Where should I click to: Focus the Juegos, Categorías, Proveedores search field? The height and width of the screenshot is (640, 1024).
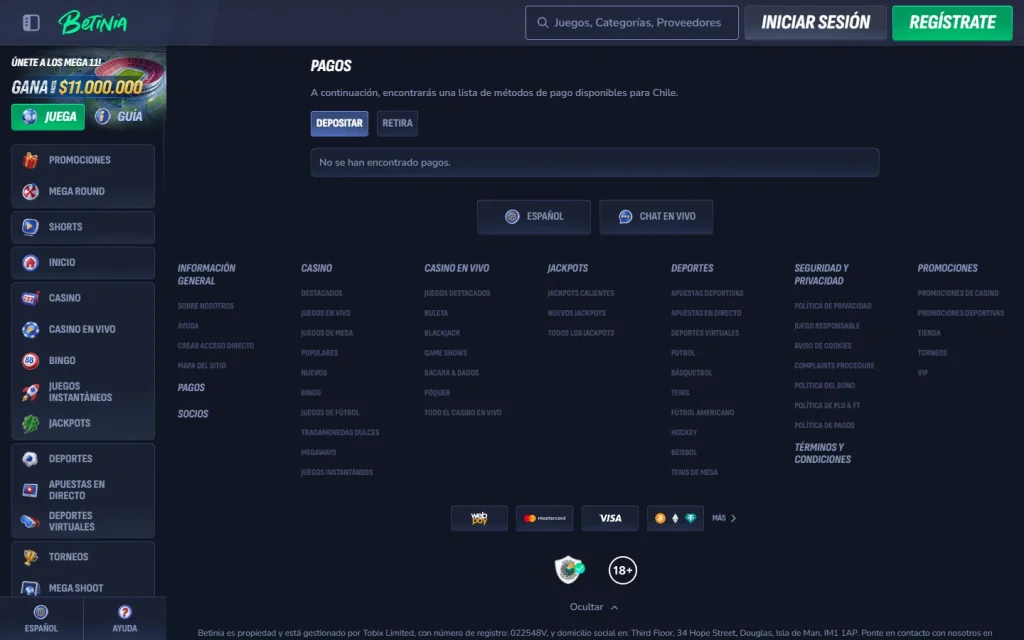point(632,23)
